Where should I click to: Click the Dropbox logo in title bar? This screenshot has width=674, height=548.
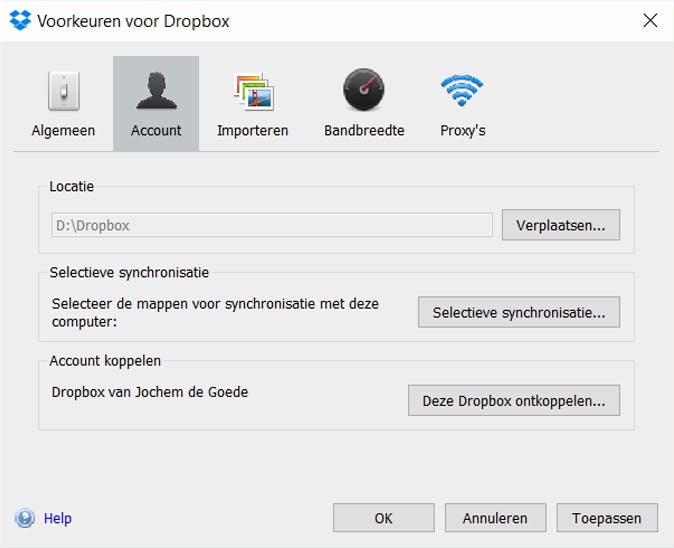20,20
